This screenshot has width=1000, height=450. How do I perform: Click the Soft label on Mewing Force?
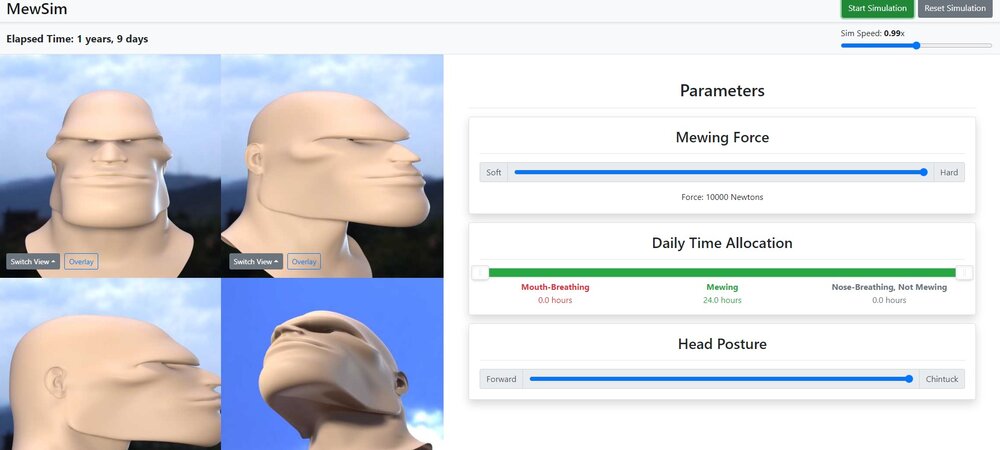click(494, 172)
